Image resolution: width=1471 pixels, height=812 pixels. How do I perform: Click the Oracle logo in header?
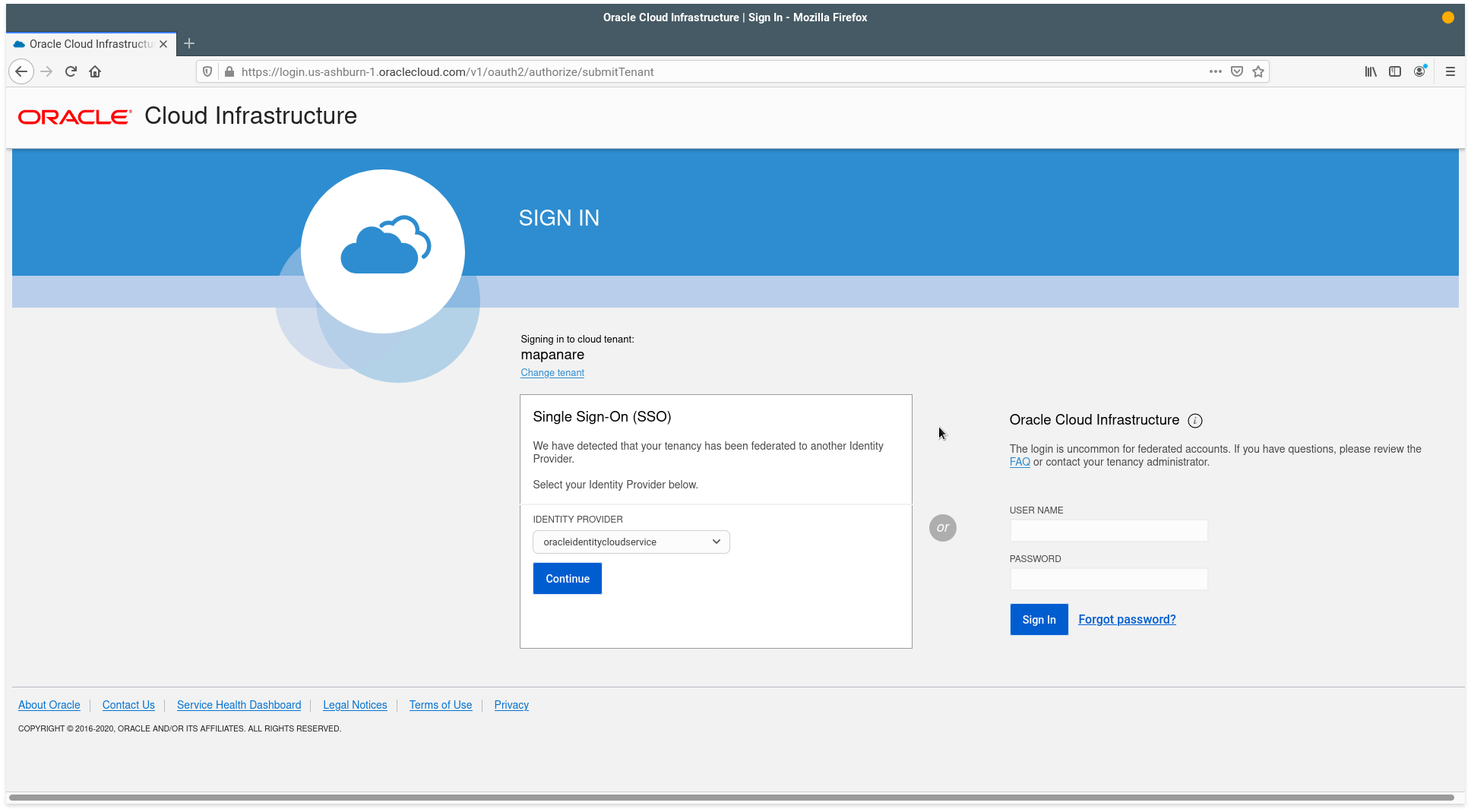pos(74,116)
